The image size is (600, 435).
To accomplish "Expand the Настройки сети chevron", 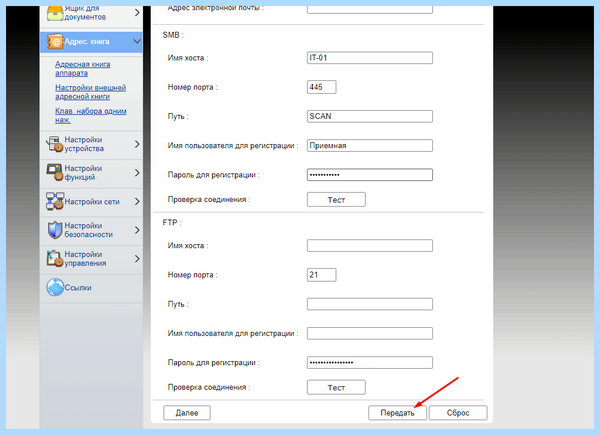I will (137, 202).
